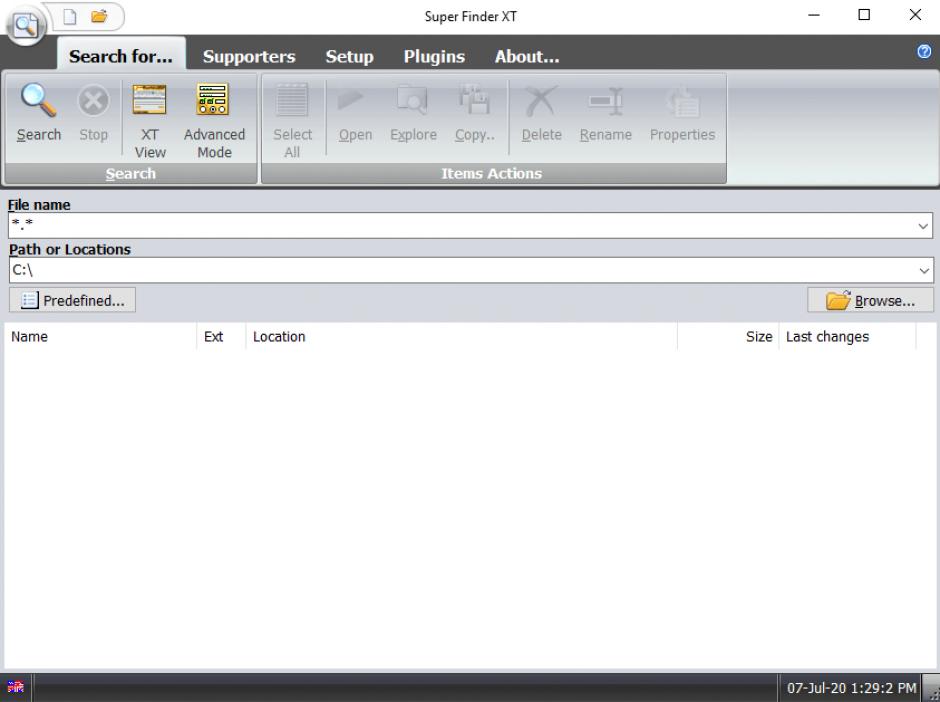Click the Stop search icon
This screenshot has height=702, width=940.
click(94, 100)
